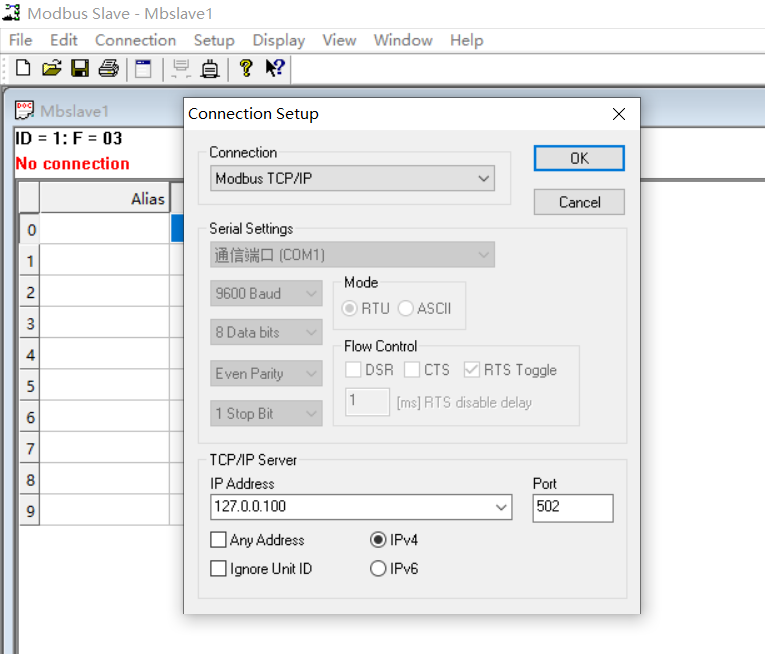Confirm with the OK button
765x654 pixels.
pyautogui.click(x=579, y=158)
